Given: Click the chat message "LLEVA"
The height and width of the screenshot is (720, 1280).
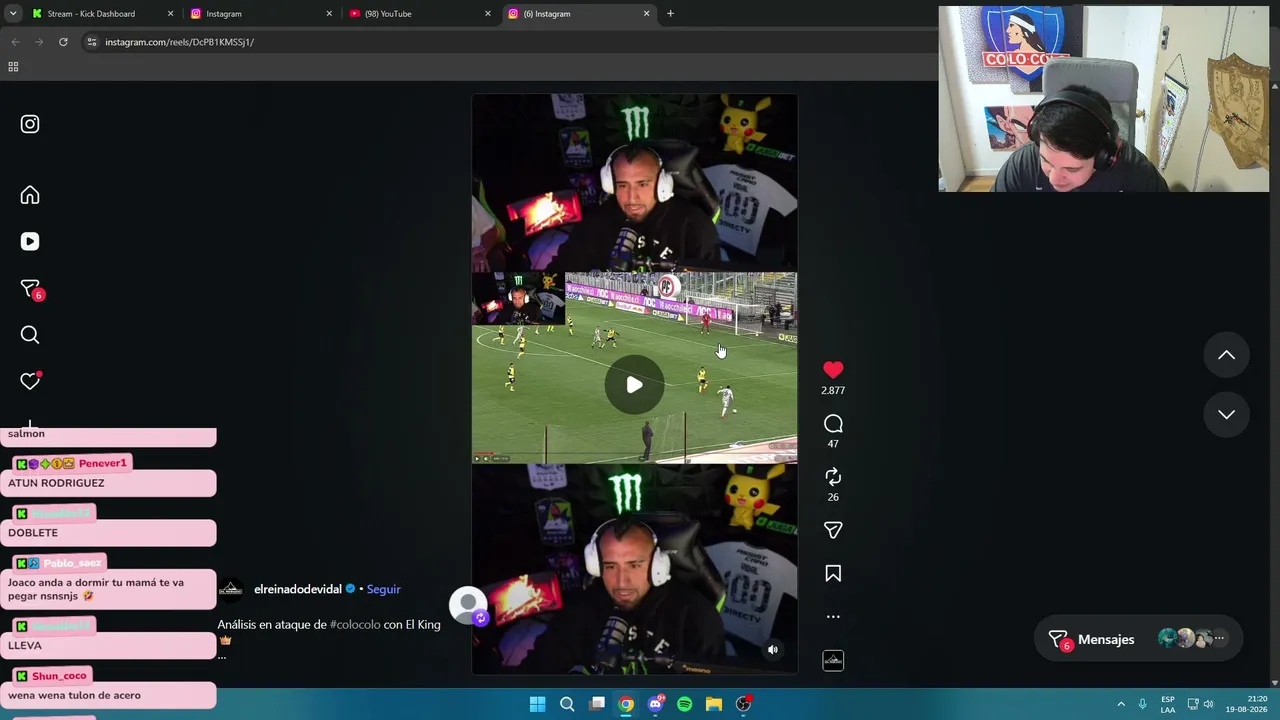Looking at the screenshot, I should coord(25,646).
